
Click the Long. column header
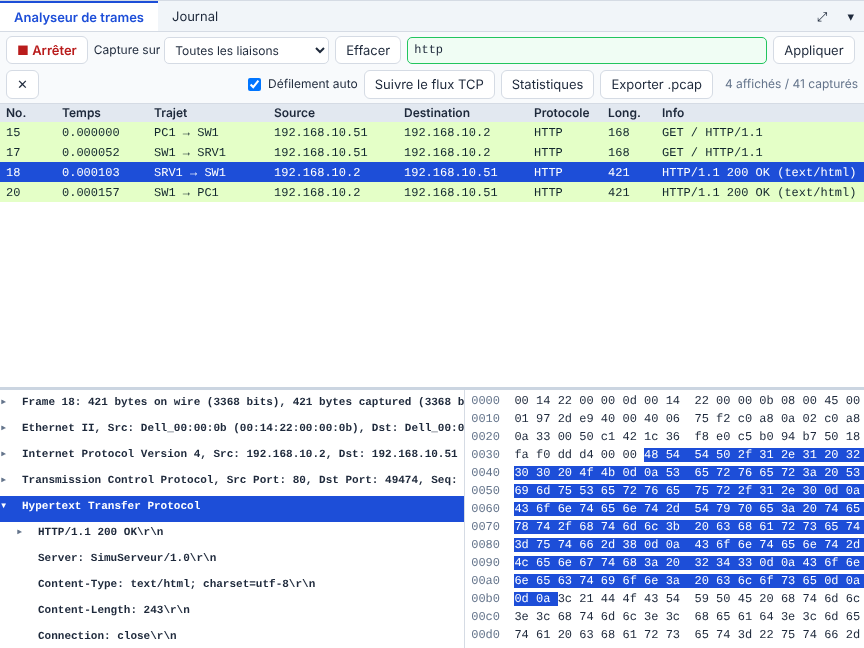pyautogui.click(x=624, y=113)
